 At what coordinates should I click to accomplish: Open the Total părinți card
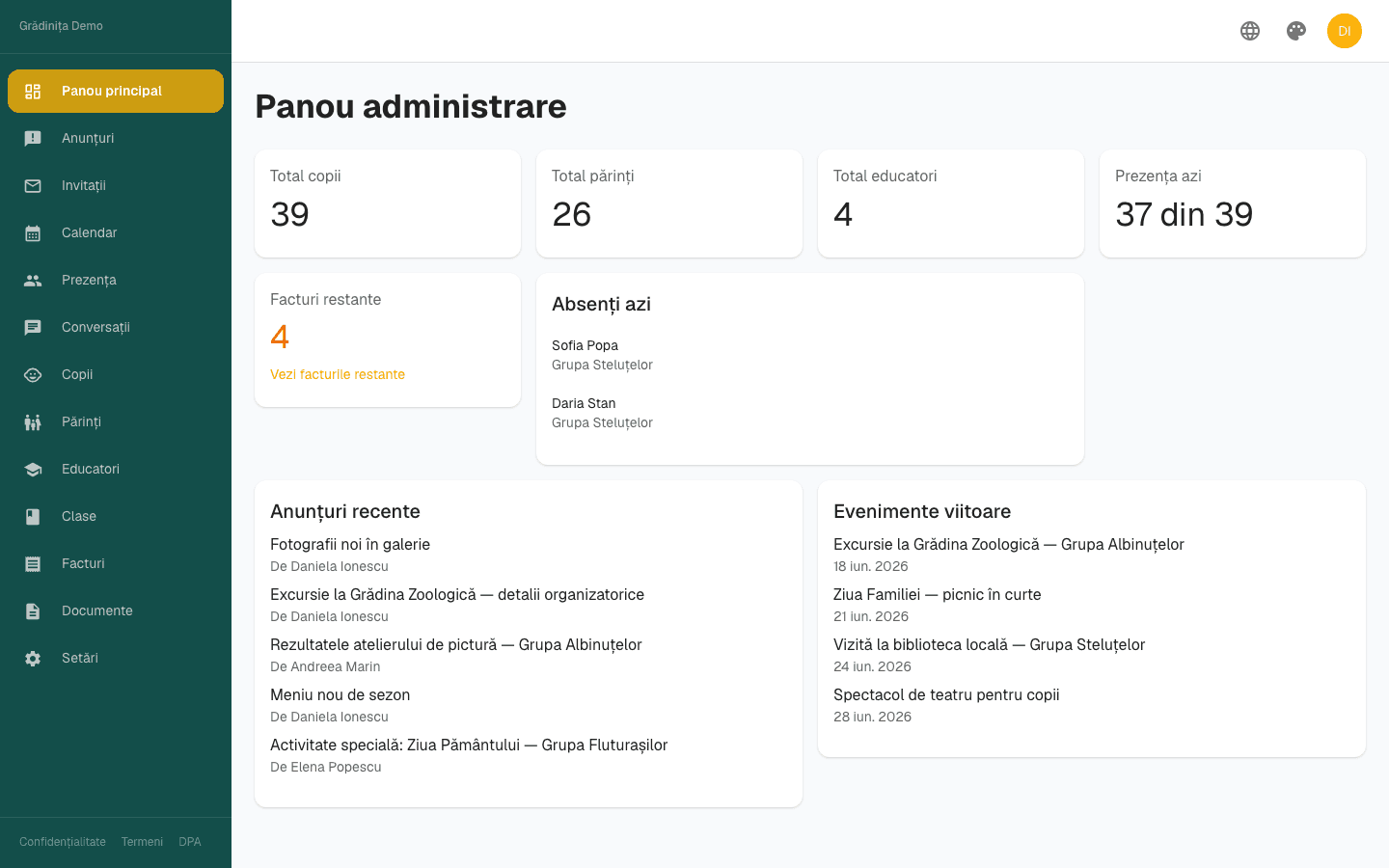coord(669,203)
